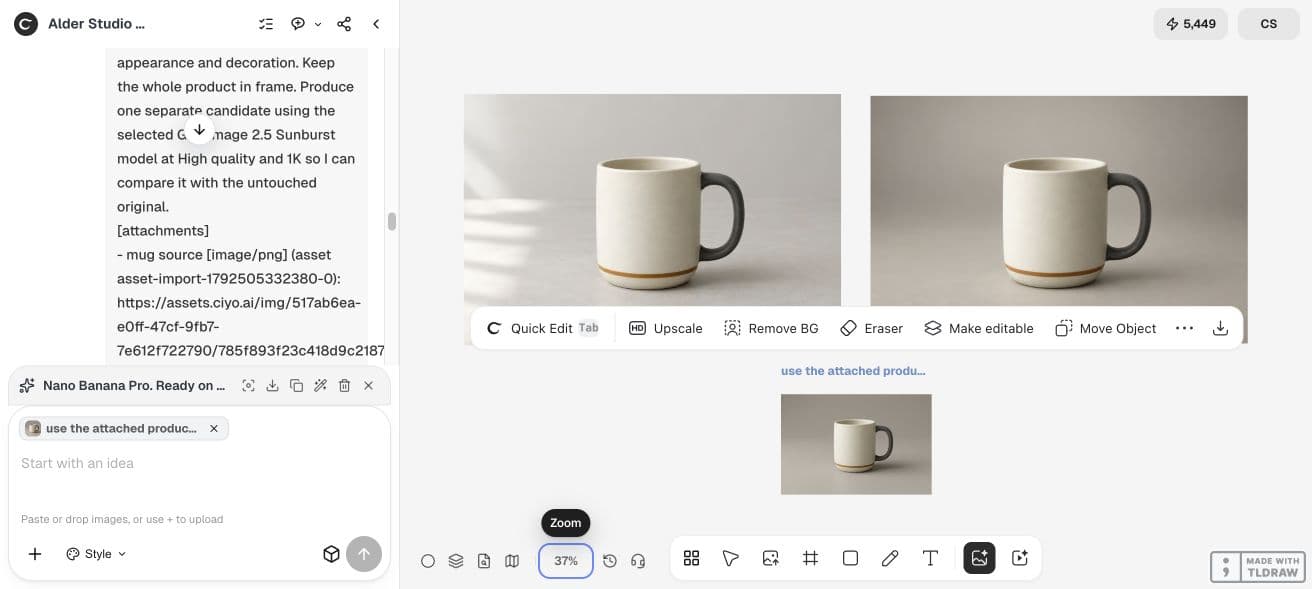Open the version history clock icon
This screenshot has width=1312, height=589.
(610, 561)
